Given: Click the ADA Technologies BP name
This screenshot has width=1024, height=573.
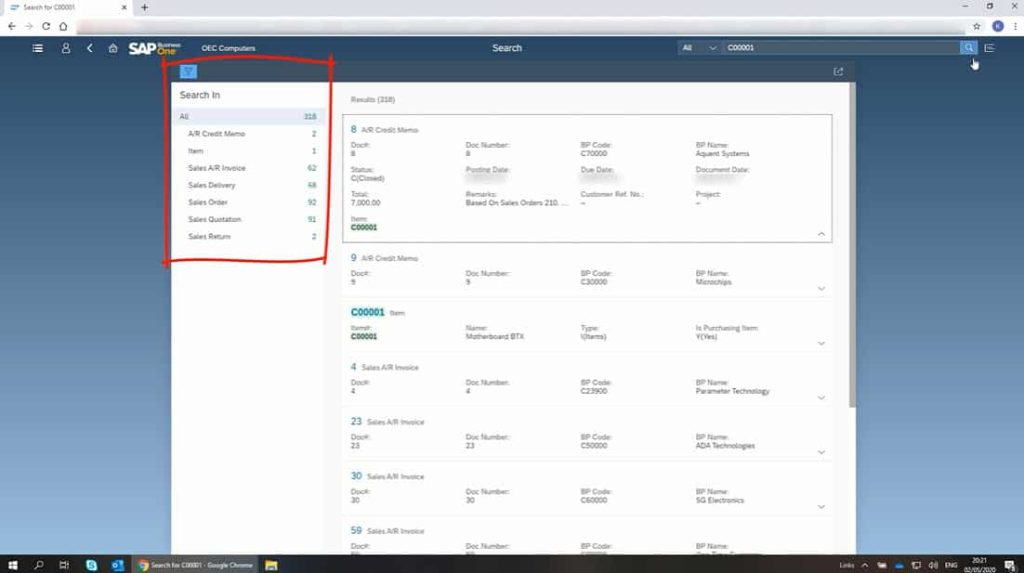Looking at the screenshot, I should 725,446.
